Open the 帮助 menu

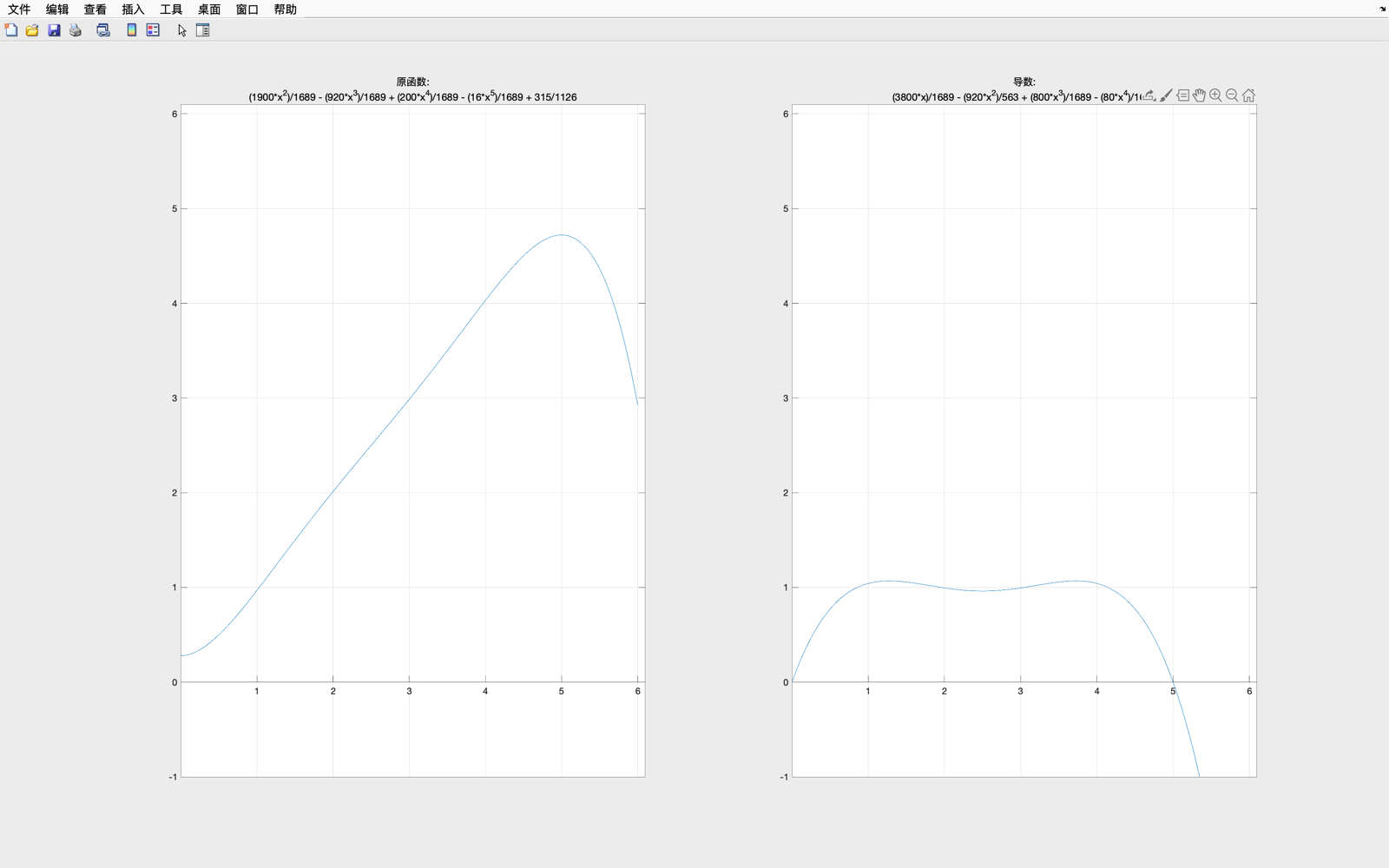pyautogui.click(x=286, y=10)
